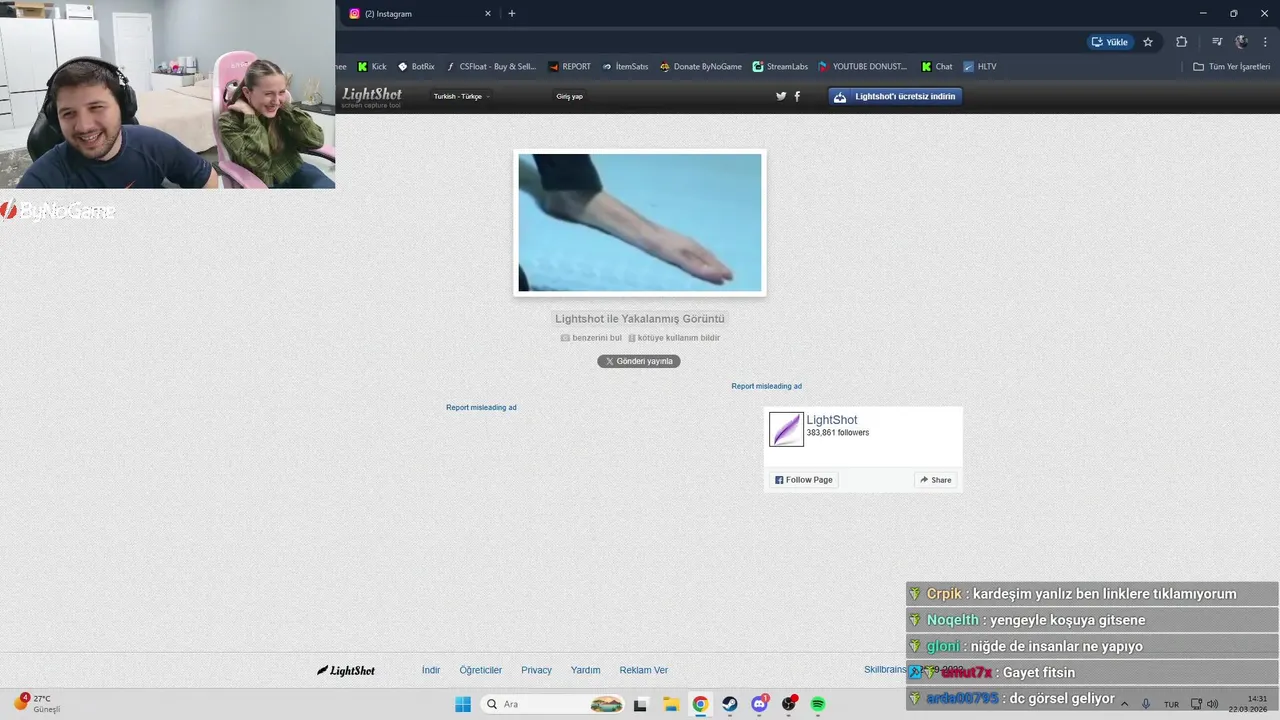
Task: Open the StreamLabs bookmark
Action: pyautogui.click(x=780, y=67)
